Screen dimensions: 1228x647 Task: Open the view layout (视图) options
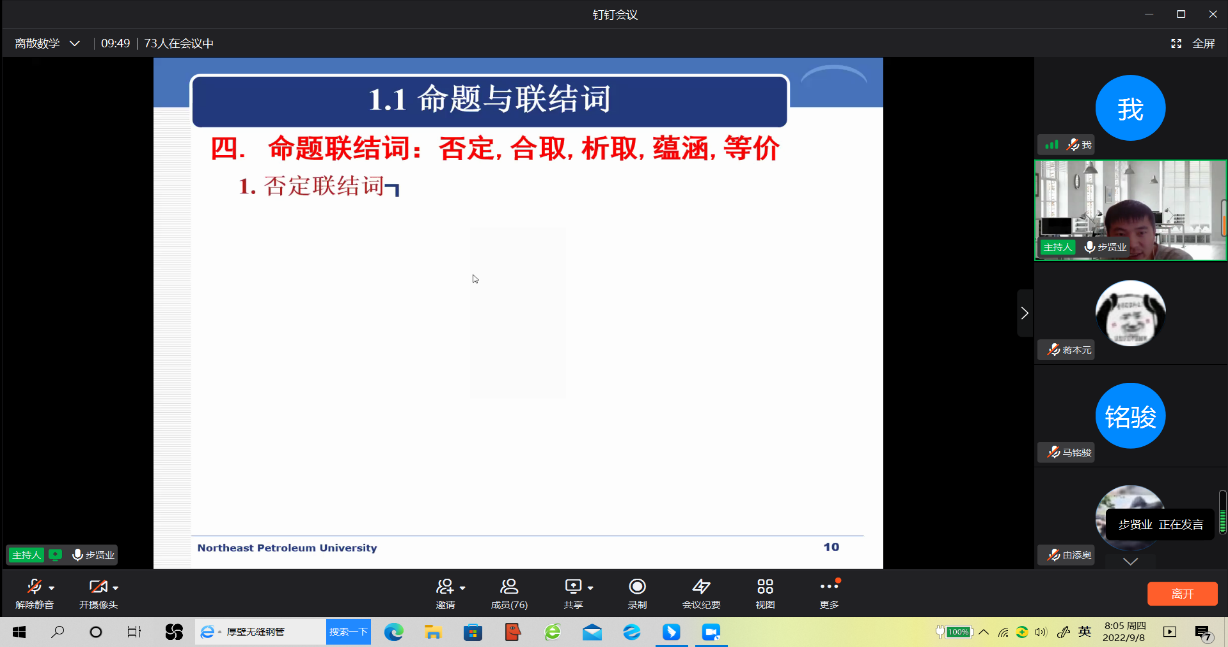(765, 587)
